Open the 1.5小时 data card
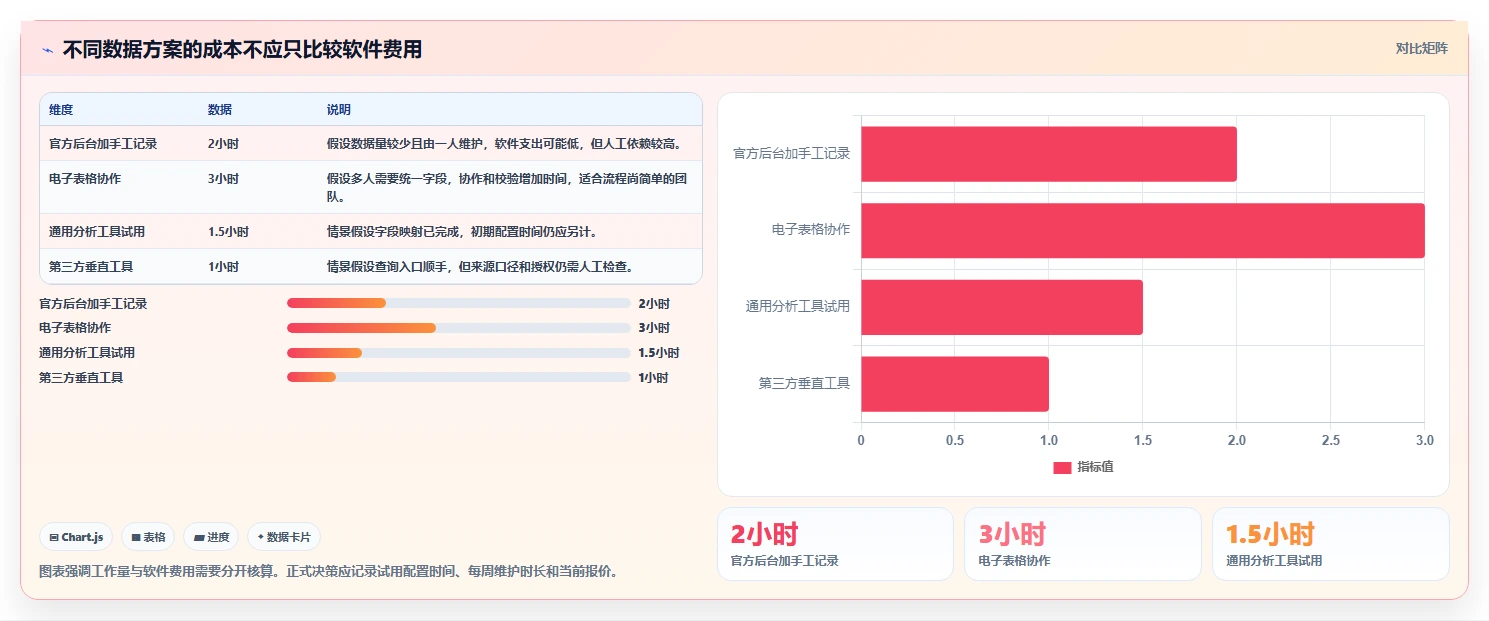This screenshot has width=1489, height=621. pyautogui.click(x=1331, y=544)
